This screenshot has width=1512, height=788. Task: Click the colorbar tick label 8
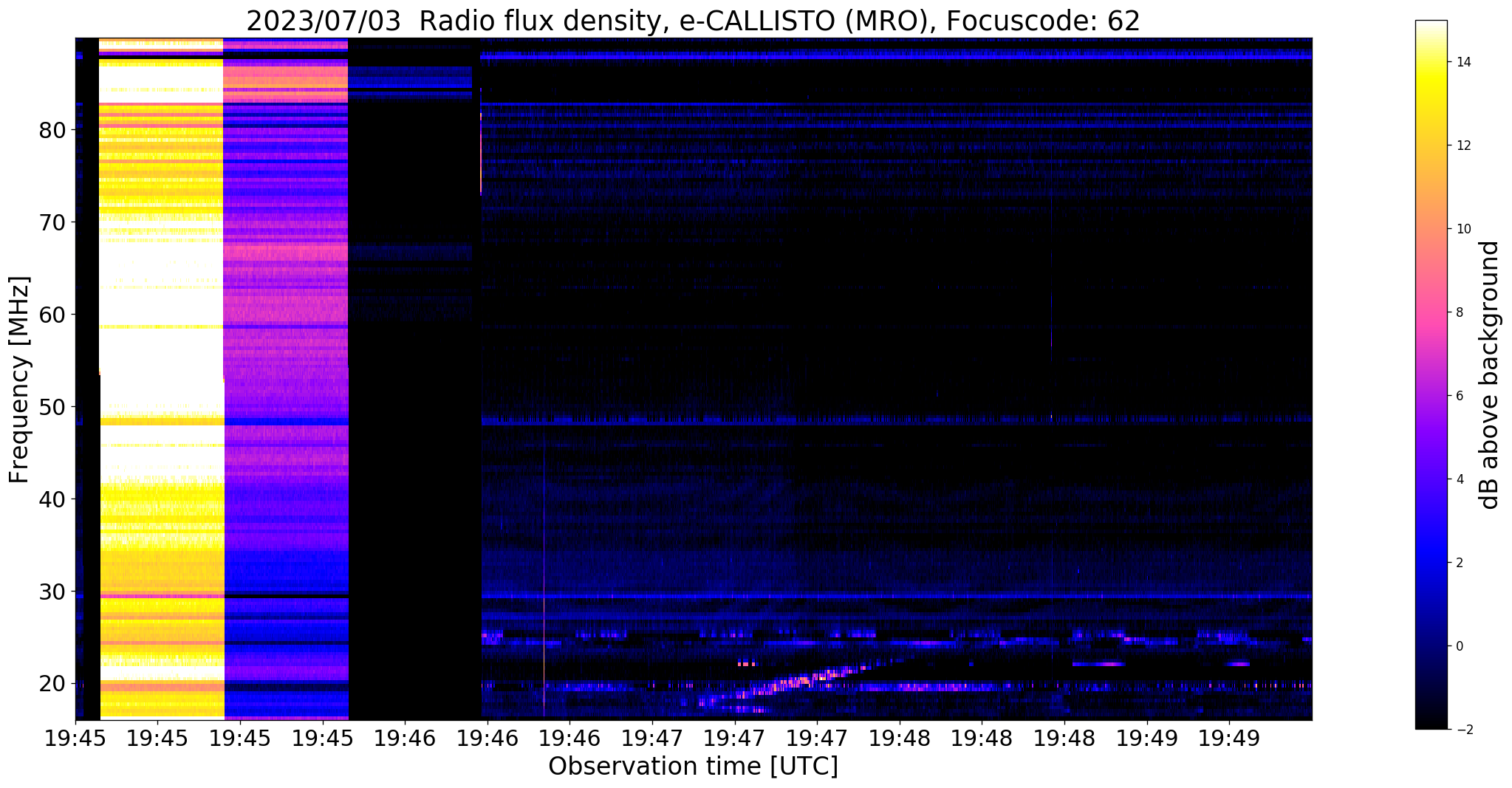pos(1459,312)
